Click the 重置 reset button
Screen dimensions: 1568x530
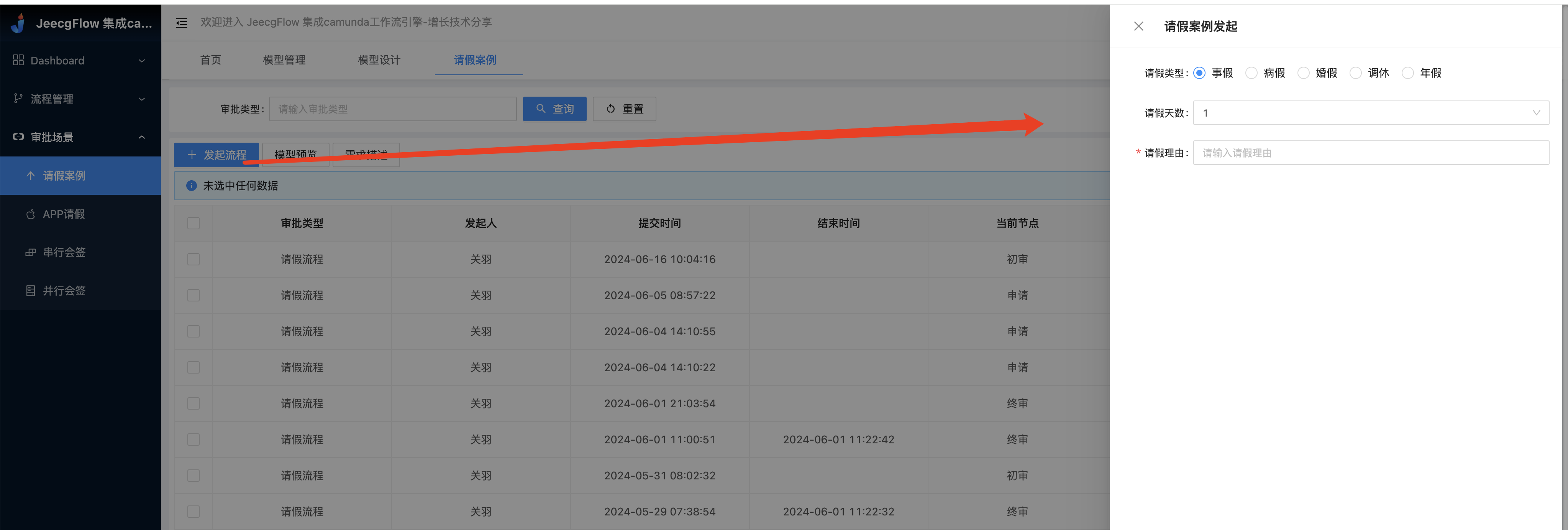[x=625, y=109]
